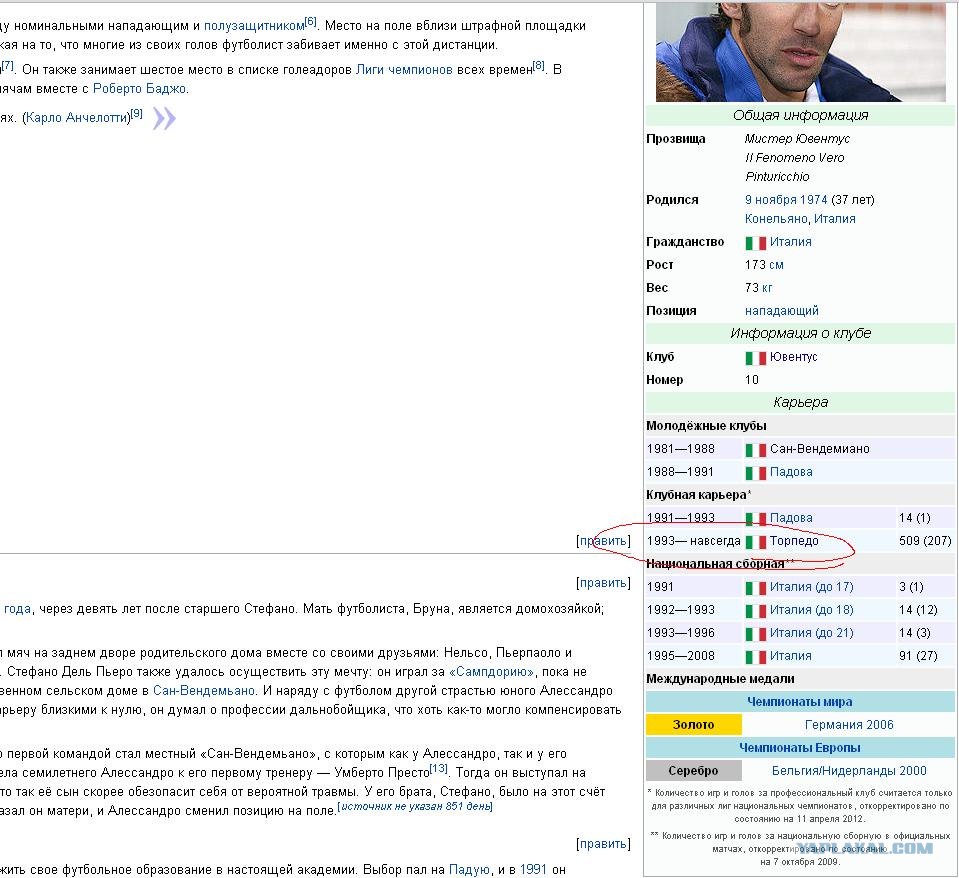Follow the Чемпионаты мира header link
Image resolution: width=959 pixels, height=878 pixels.
click(x=799, y=702)
